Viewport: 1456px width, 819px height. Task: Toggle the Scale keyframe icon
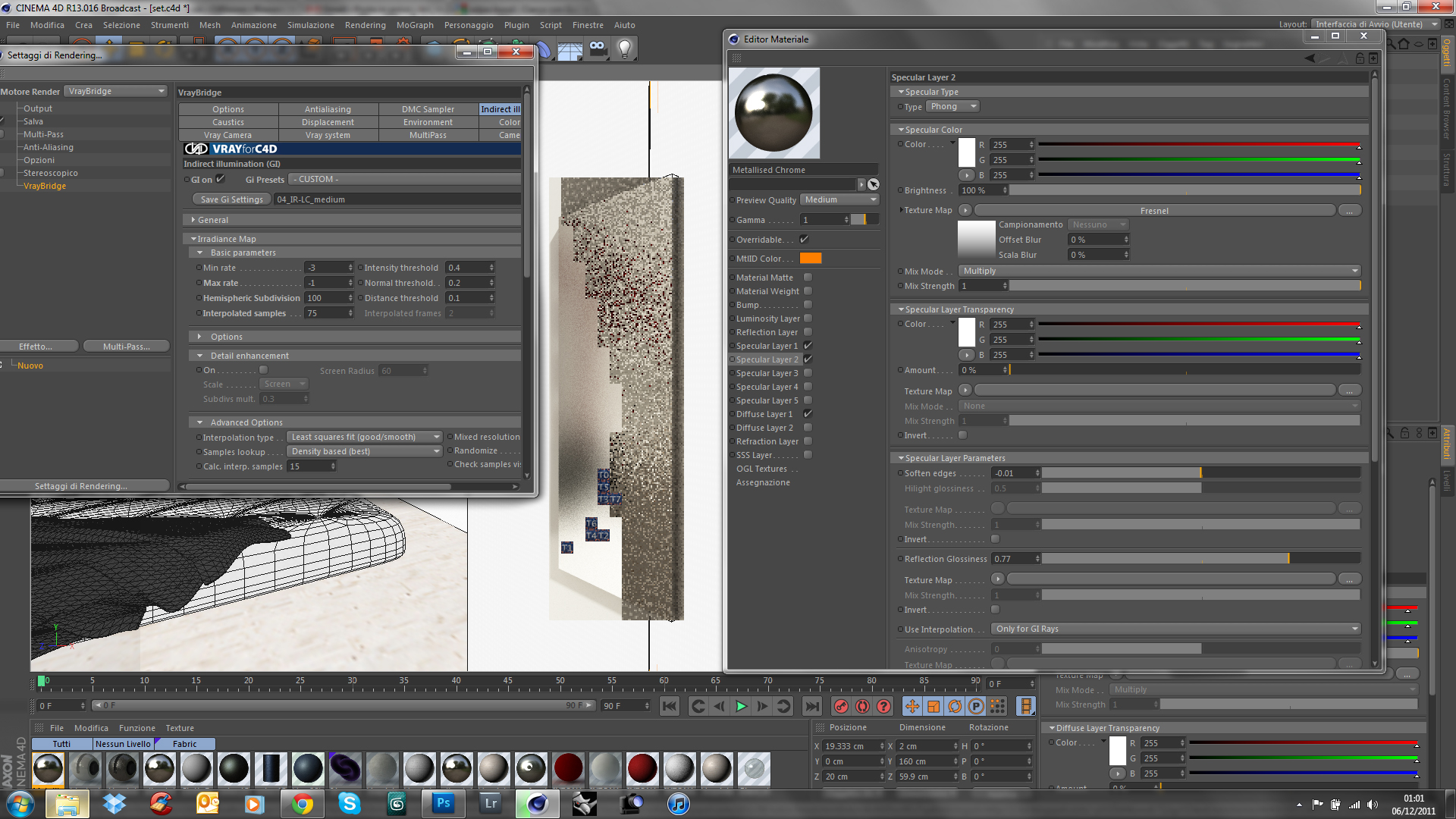(x=934, y=707)
